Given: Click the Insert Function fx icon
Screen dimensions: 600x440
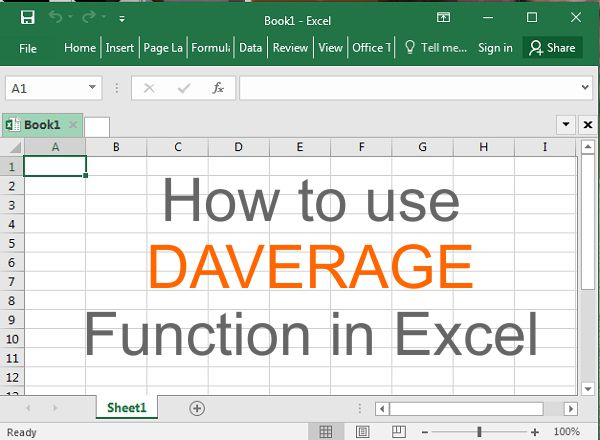Looking at the screenshot, I should pos(218,88).
